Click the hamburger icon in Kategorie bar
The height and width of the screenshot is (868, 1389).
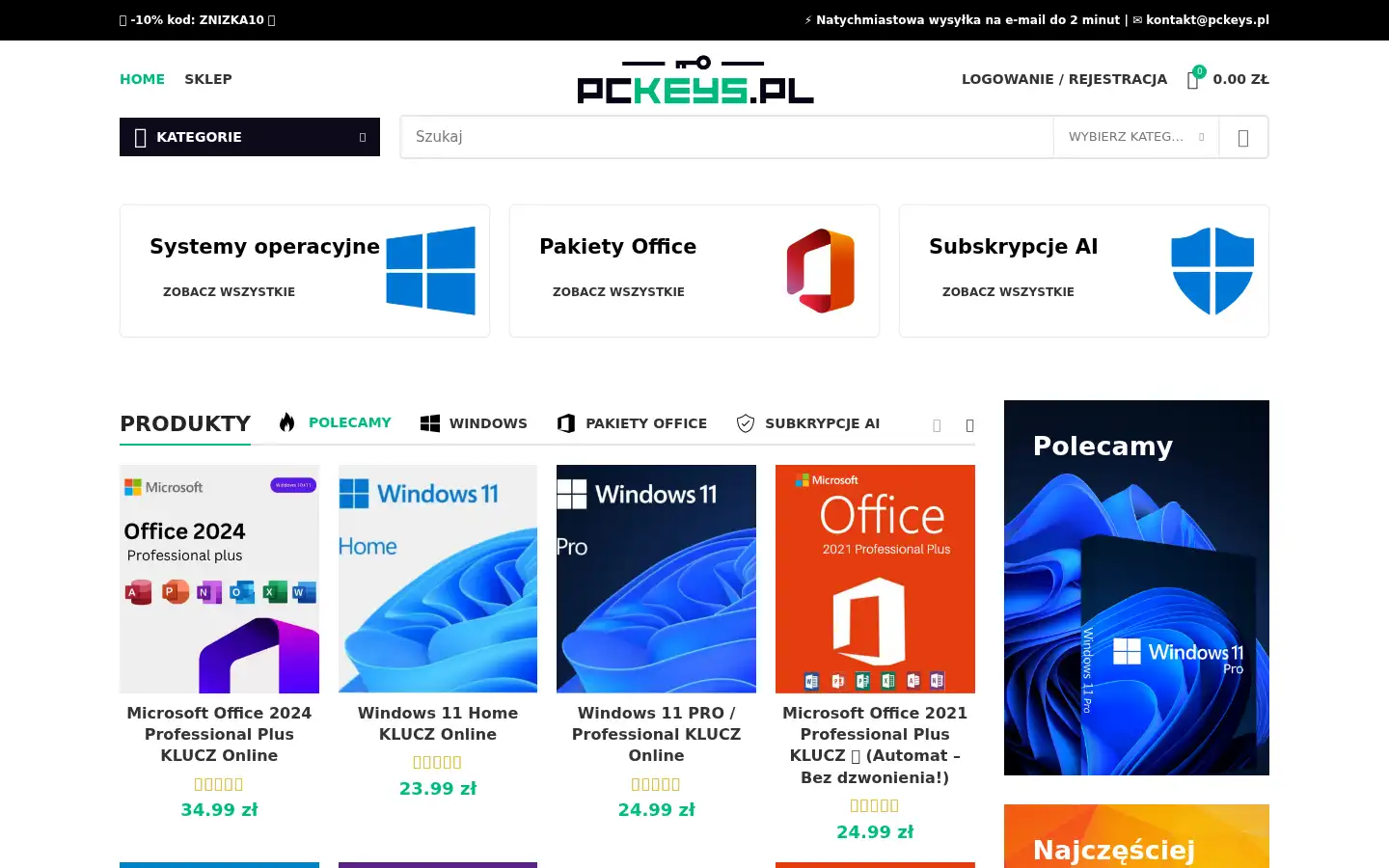[140, 138]
